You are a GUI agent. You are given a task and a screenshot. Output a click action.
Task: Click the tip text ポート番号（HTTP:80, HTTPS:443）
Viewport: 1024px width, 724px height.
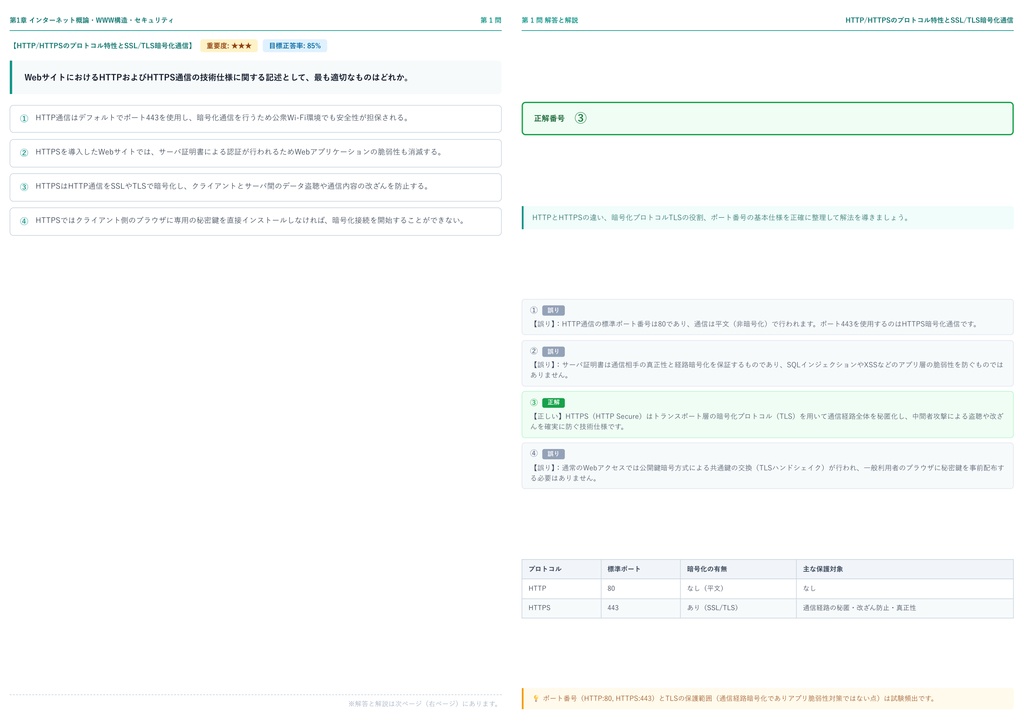[739, 699]
